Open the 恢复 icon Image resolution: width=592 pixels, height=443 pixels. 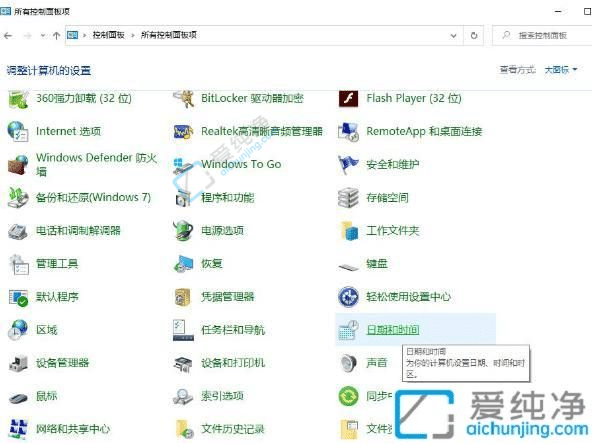coord(183,264)
